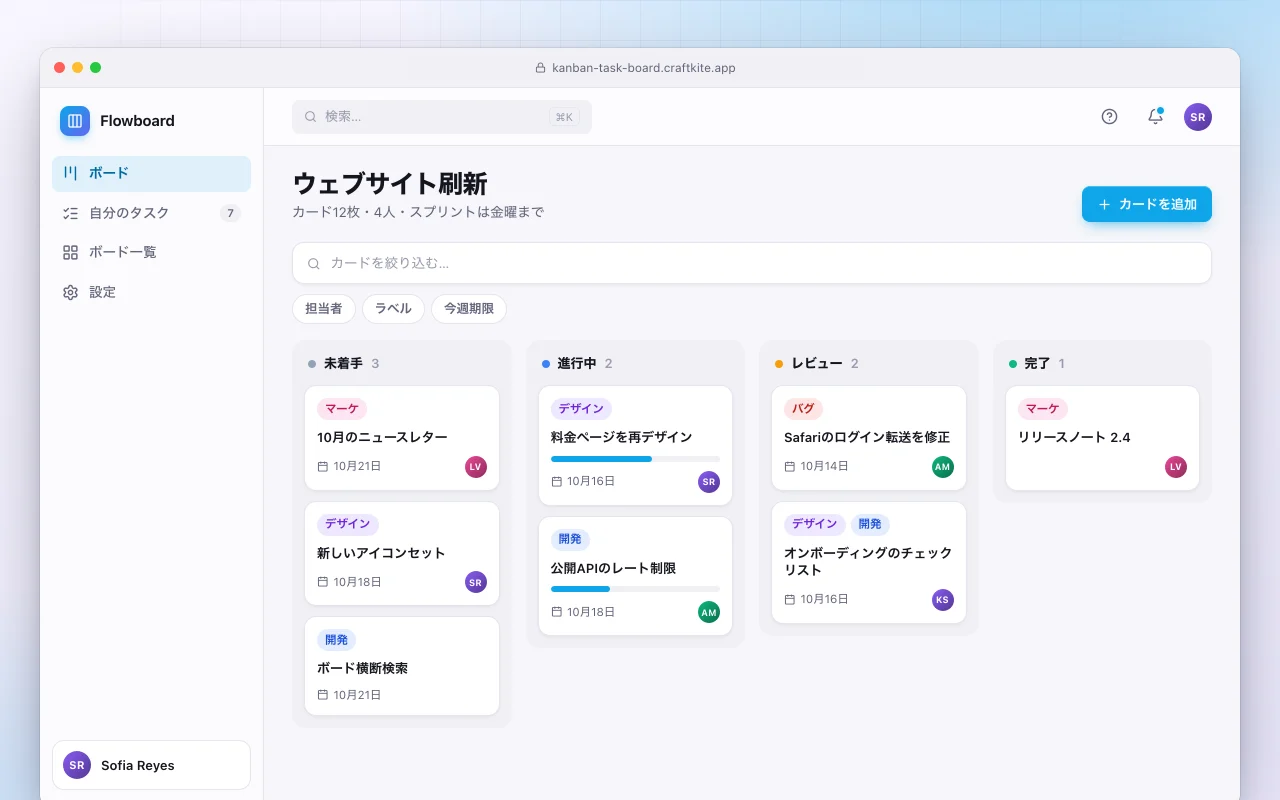Click progress bar on 公開APIのレート制限 card
The image size is (1280, 800).
635,589
